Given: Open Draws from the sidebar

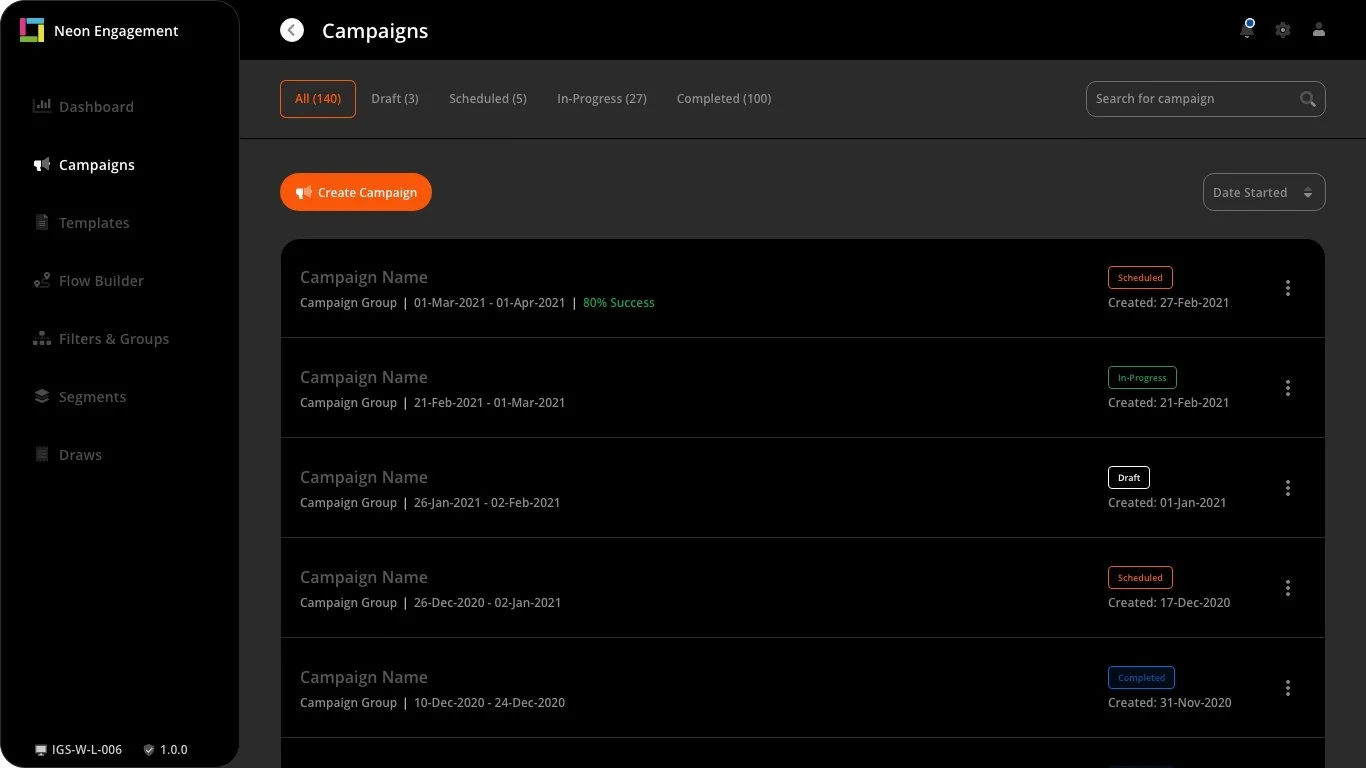Looking at the screenshot, I should [x=80, y=455].
